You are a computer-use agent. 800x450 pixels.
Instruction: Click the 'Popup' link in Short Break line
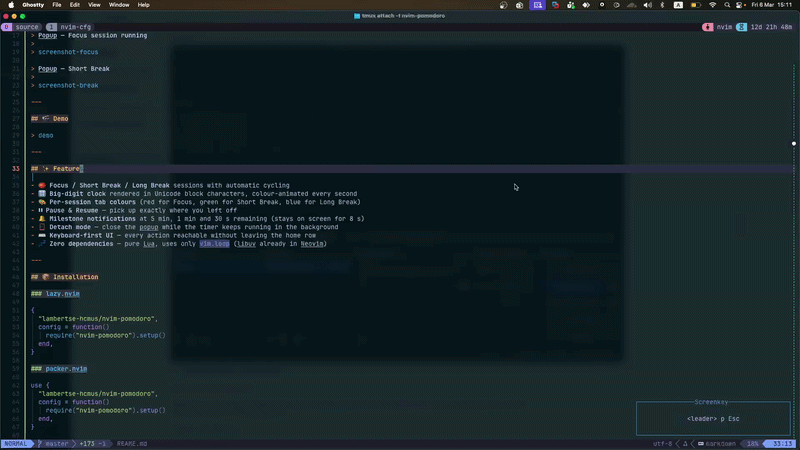[47, 69]
